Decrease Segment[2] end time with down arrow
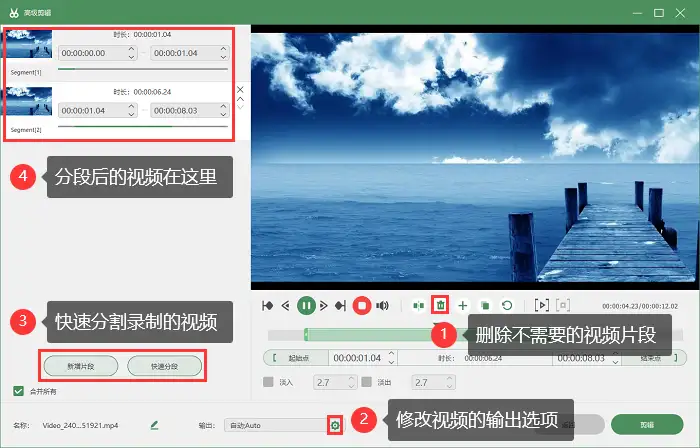The image size is (700, 448). [224, 115]
